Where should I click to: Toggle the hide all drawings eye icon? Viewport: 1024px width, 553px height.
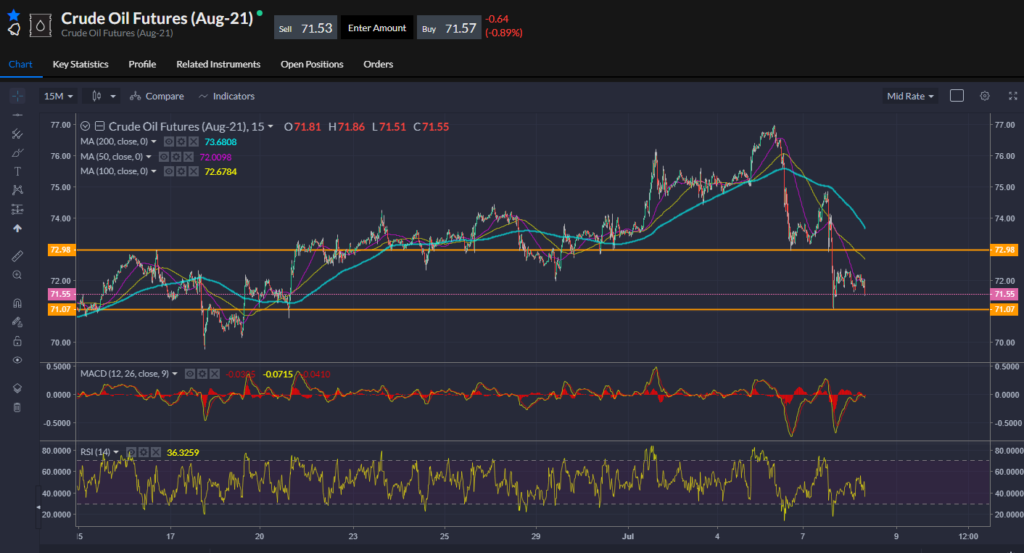click(x=17, y=360)
